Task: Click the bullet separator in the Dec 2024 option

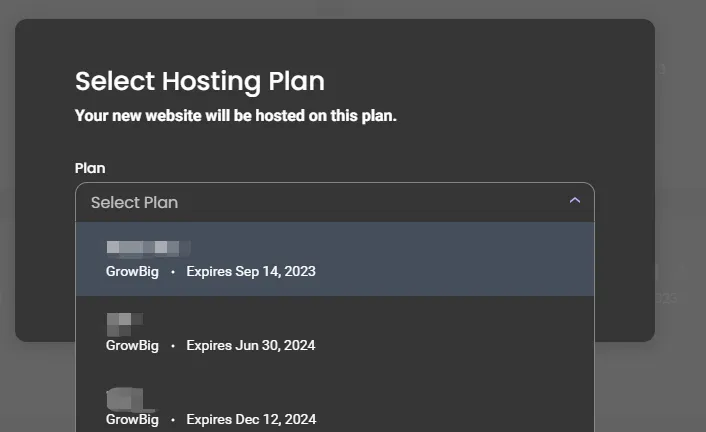Action: click(x=172, y=420)
